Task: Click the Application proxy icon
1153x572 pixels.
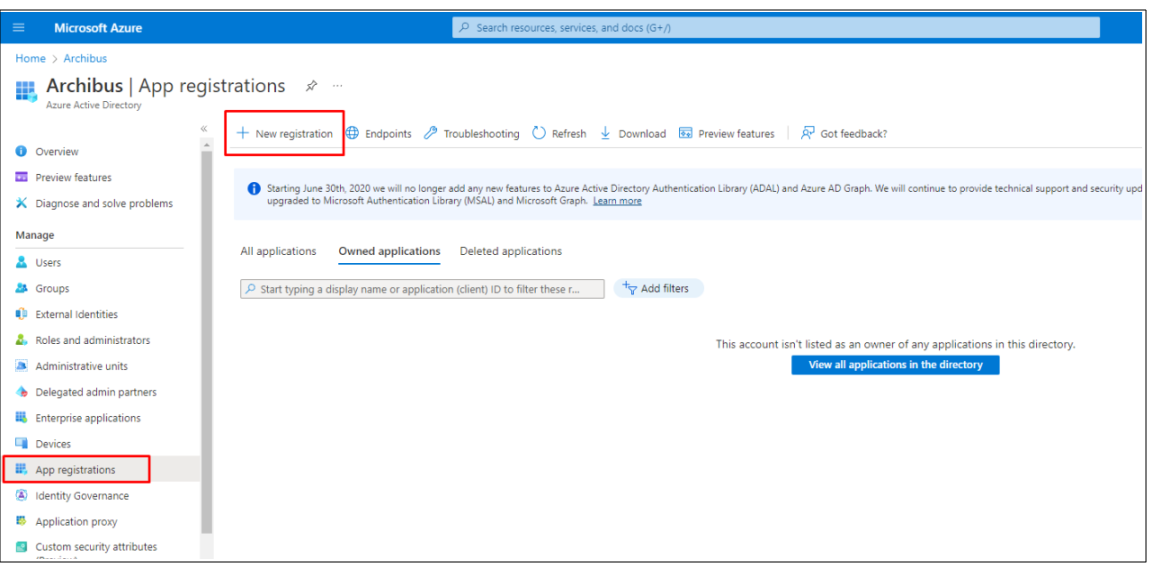Action: 21,521
